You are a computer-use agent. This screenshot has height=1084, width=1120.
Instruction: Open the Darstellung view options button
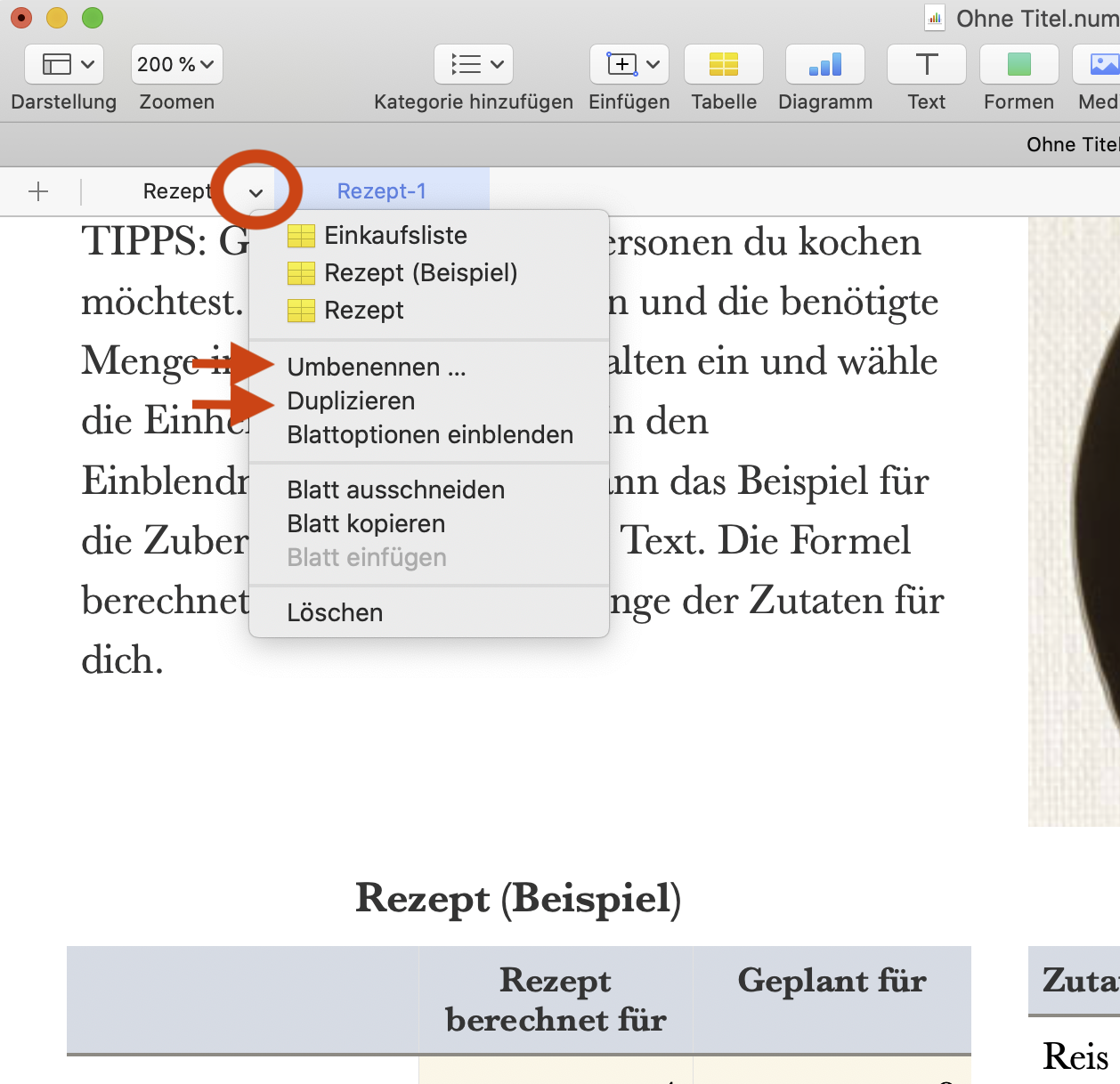pos(64,64)
